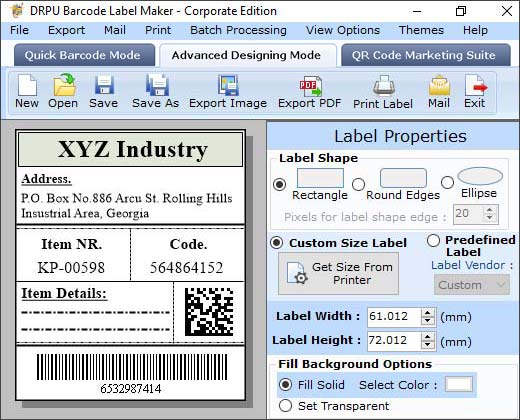Open the Label Vendor Custom dropdown

472,285
